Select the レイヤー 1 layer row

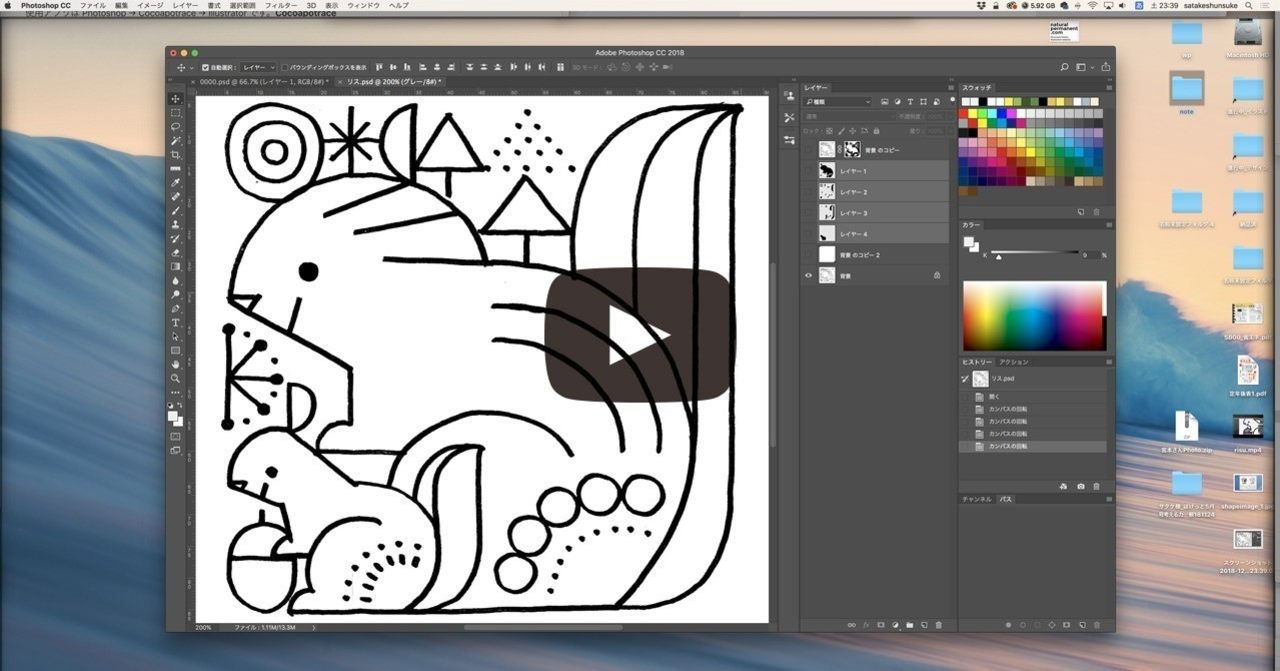875,171
